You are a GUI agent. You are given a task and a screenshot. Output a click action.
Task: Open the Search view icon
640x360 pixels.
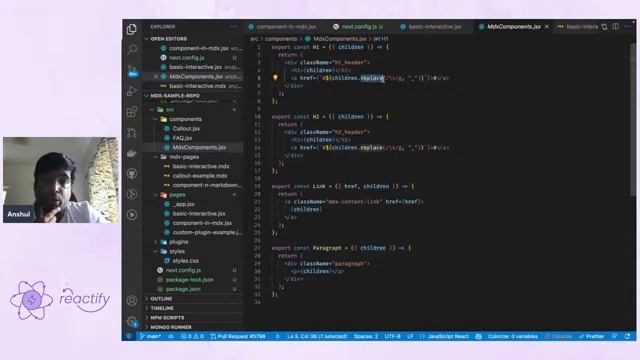coord(132,49)
